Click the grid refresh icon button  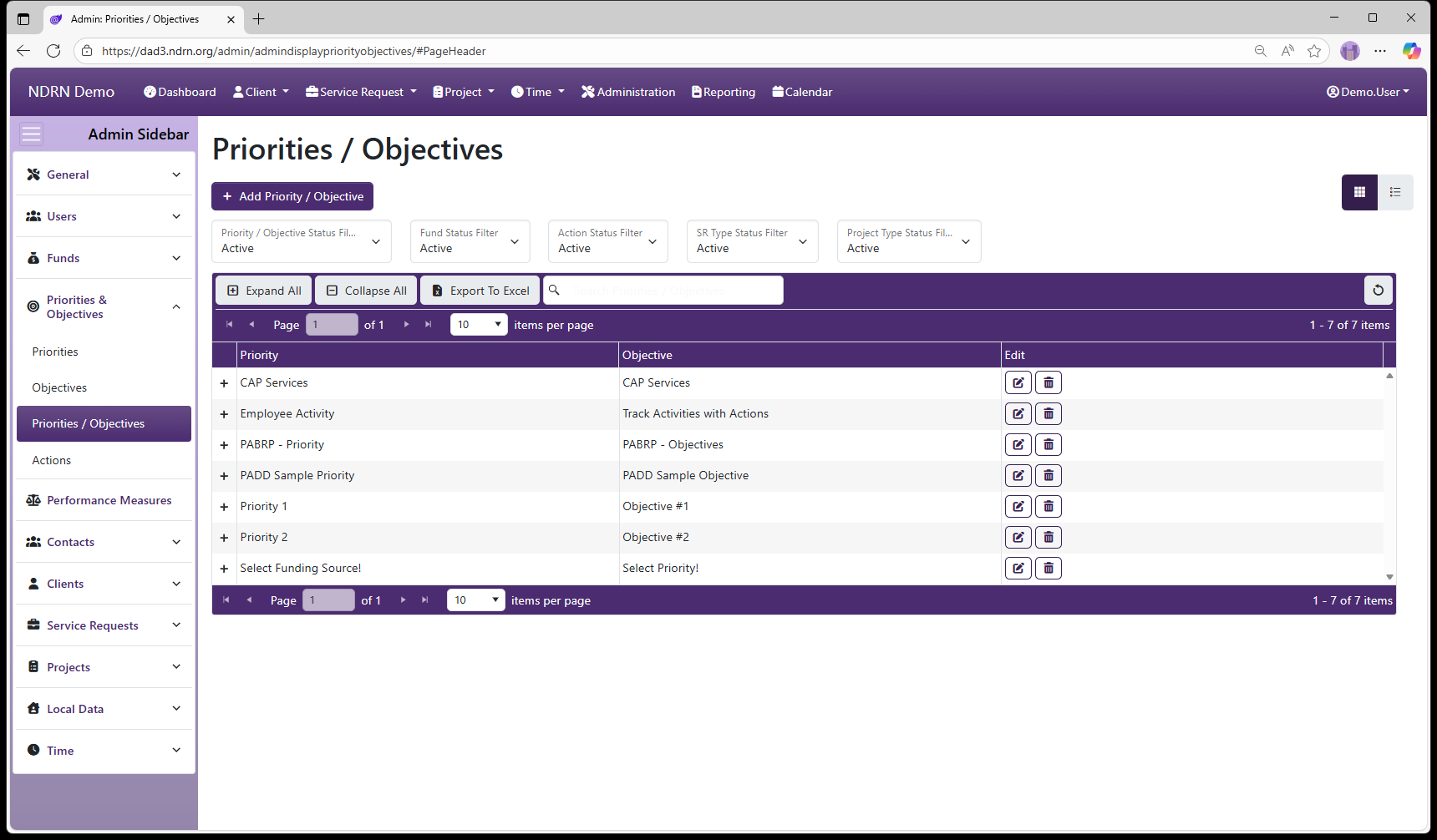(1379, 291)
